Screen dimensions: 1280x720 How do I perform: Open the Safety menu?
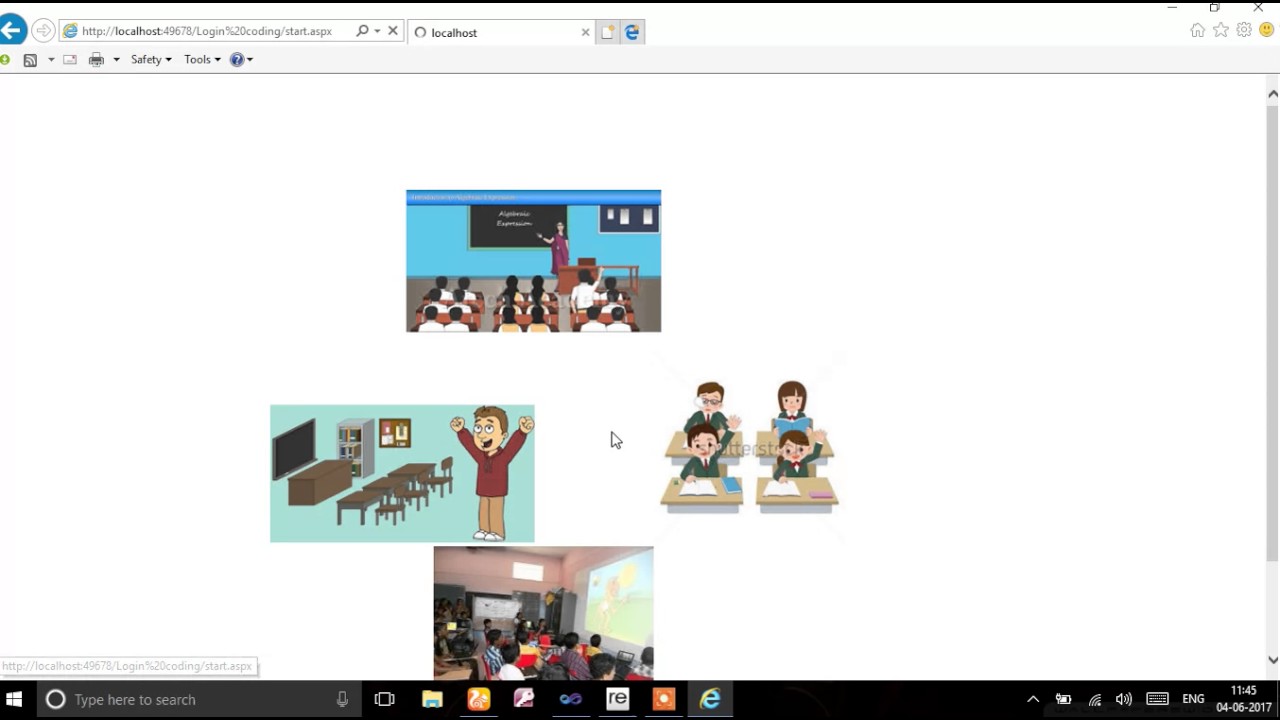(x=151, y=60)
